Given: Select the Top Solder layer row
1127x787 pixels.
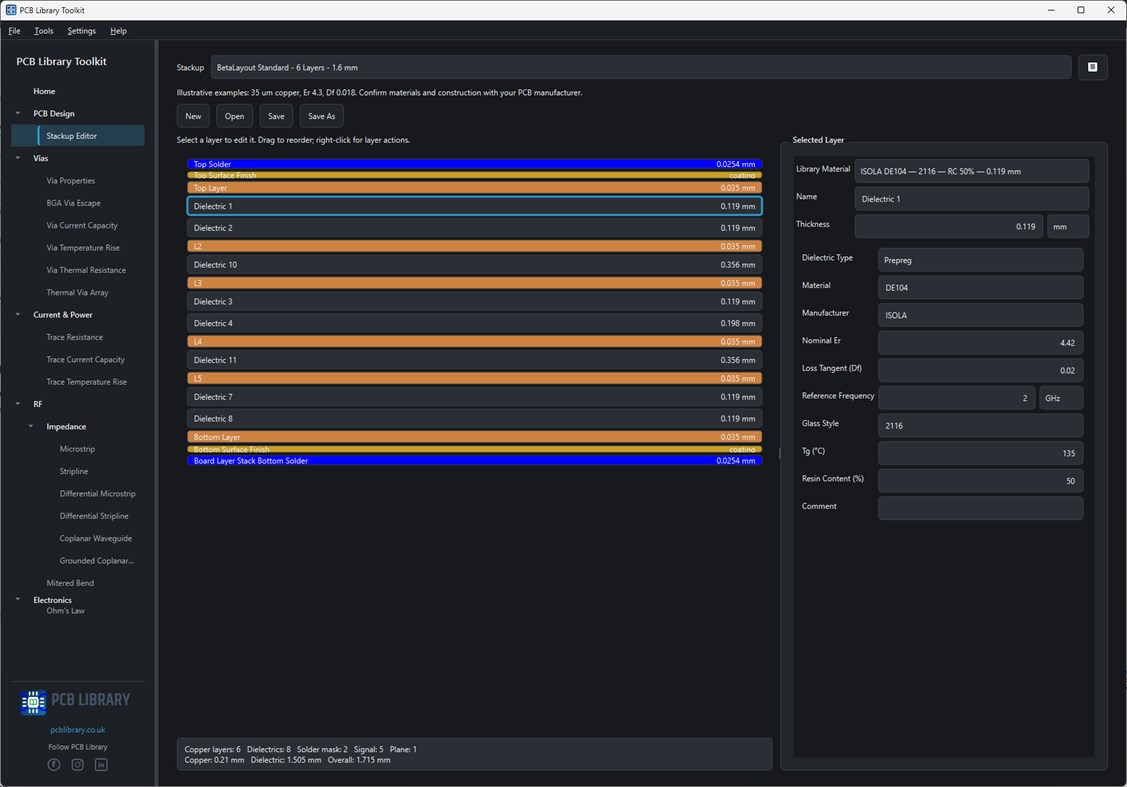Looking at the screenshot, I should pos(474,164).
